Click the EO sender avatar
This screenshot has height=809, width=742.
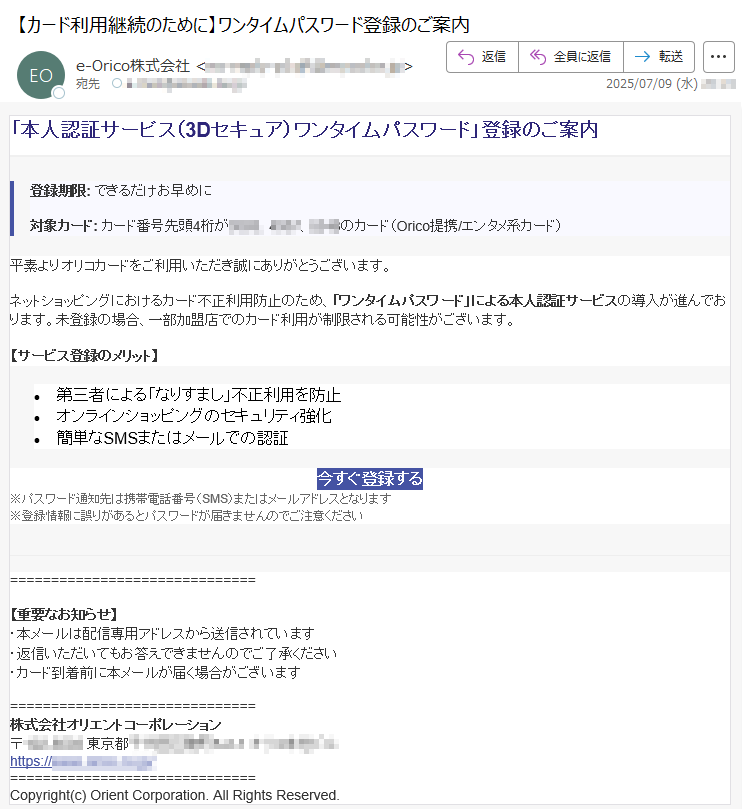tap(41, 75)
